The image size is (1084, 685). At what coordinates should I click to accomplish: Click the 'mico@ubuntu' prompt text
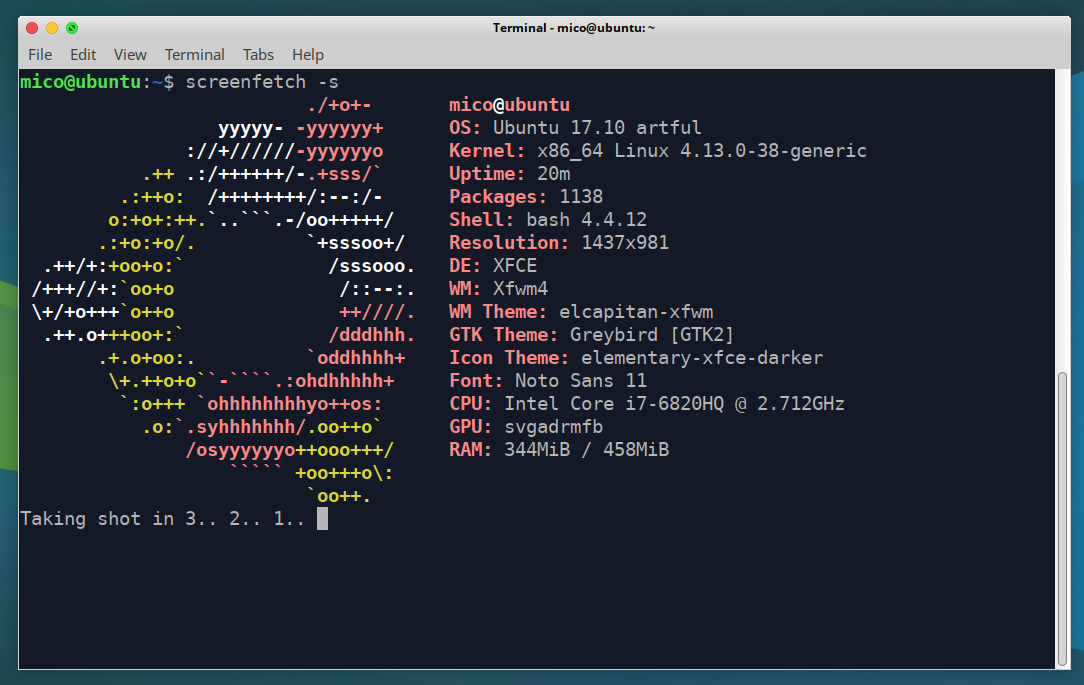coord(81,82)
